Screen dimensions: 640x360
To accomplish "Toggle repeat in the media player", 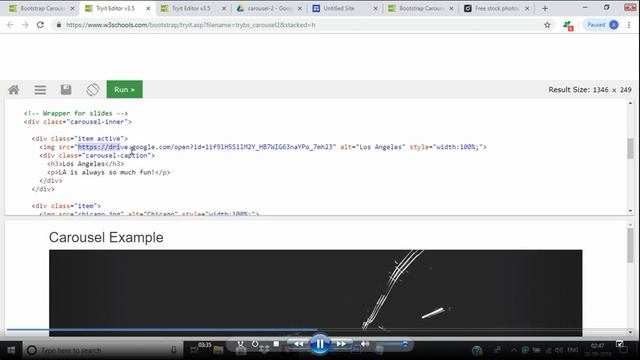I will pos(255,344).
